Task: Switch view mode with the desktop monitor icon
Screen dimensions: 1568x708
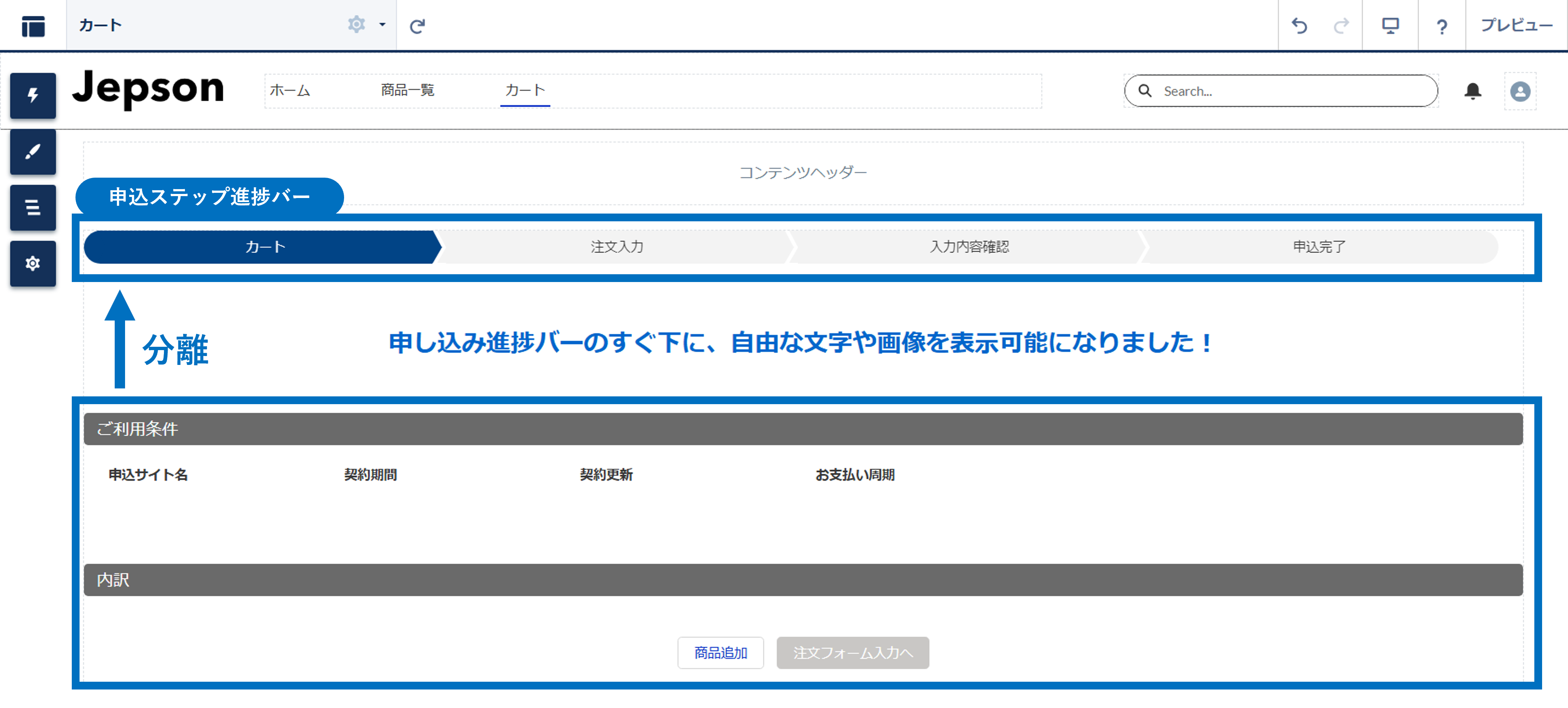Action: pos(1390,26)
